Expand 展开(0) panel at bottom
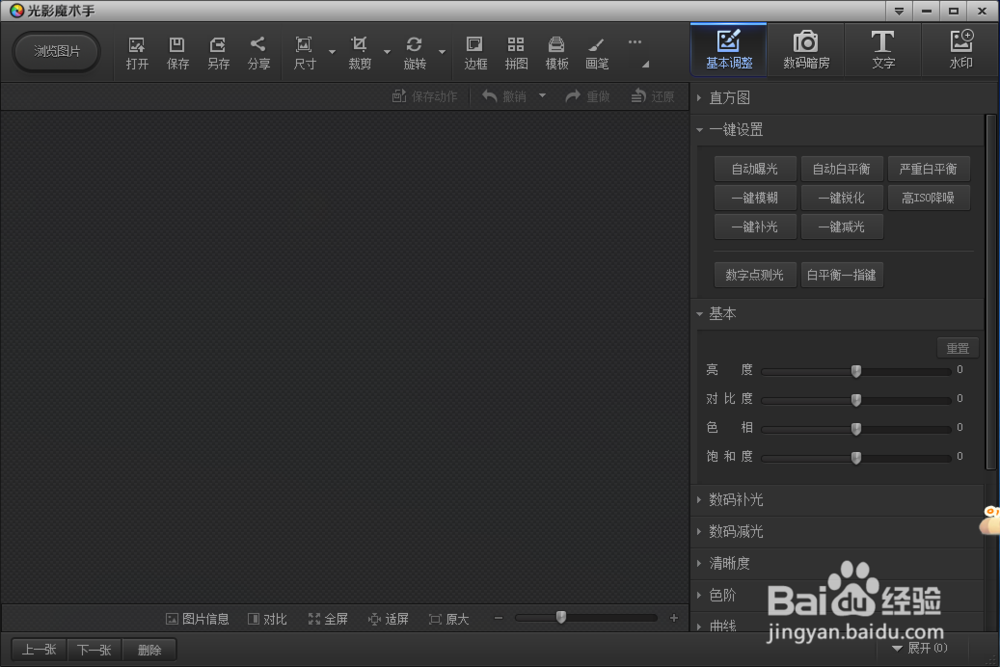The height and width of the screenshot is (667, 1000). pyautogui.click(x=919, y=648)
